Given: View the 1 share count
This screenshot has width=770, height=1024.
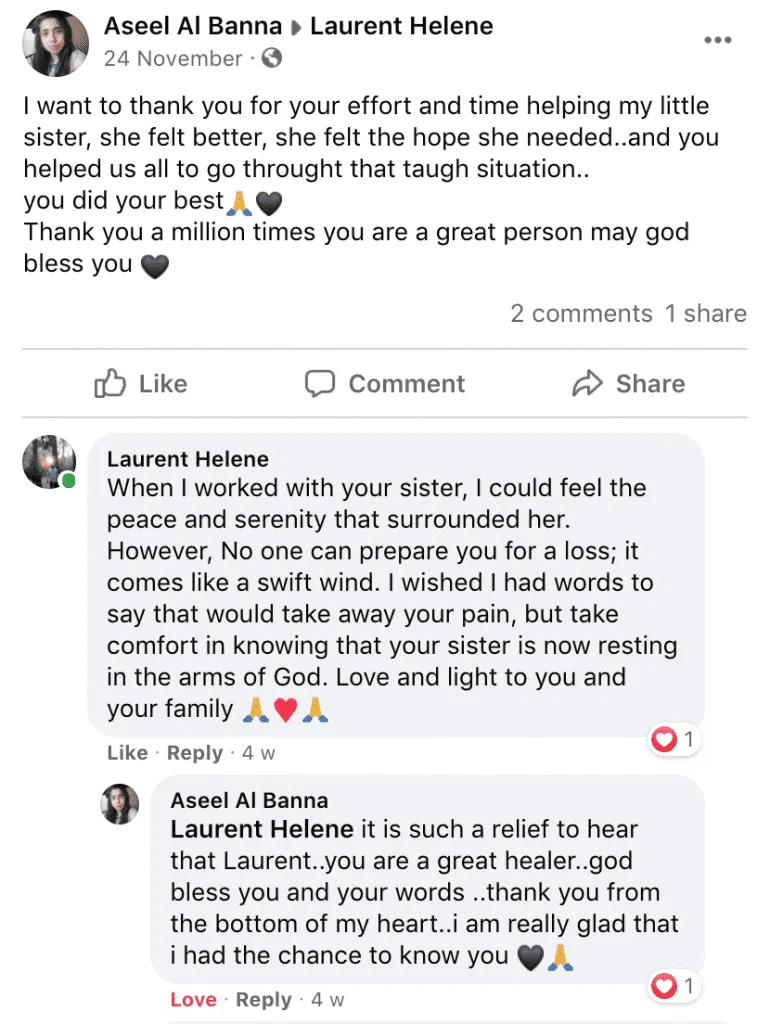Looking at the screenshot, I should (706, 313).
